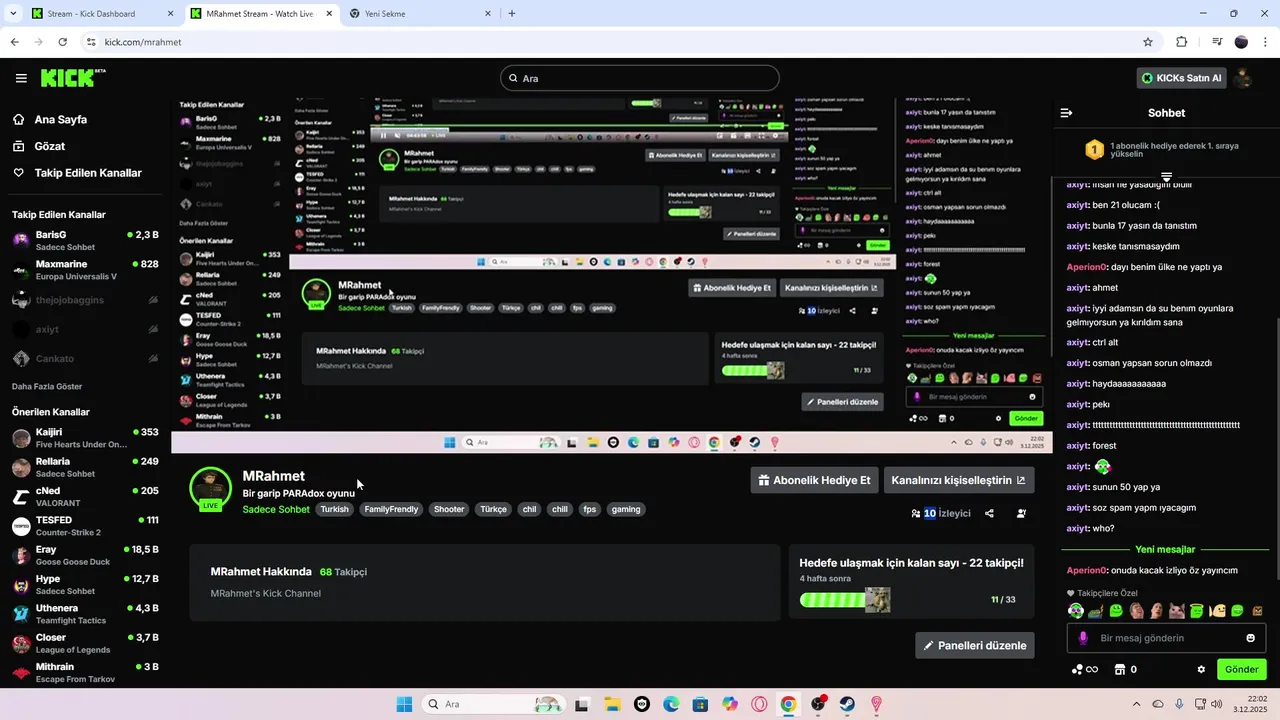Open a new browser tab with plus
This screenshot has width=1280, height=720.
pos(512,14)
